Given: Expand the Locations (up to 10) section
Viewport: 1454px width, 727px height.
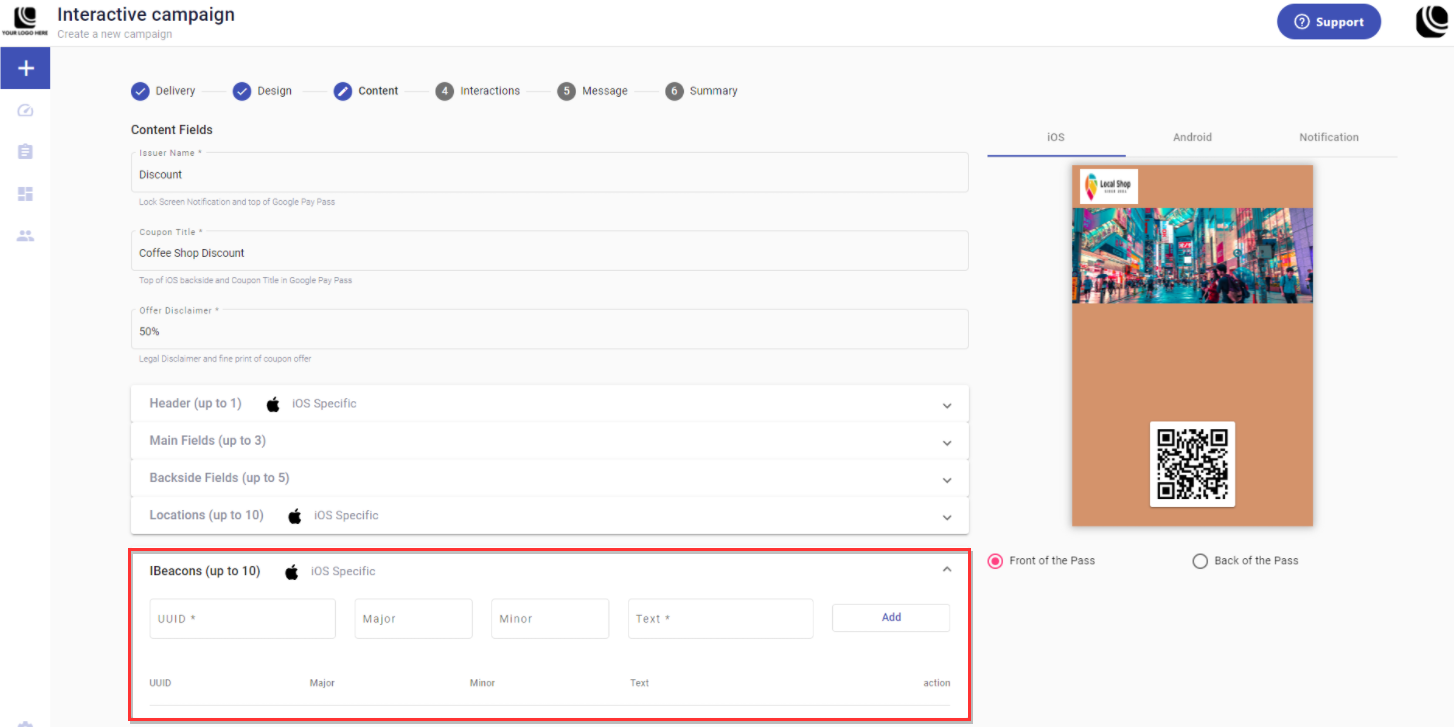Looking at the screenshot, I should pos(550,516).
